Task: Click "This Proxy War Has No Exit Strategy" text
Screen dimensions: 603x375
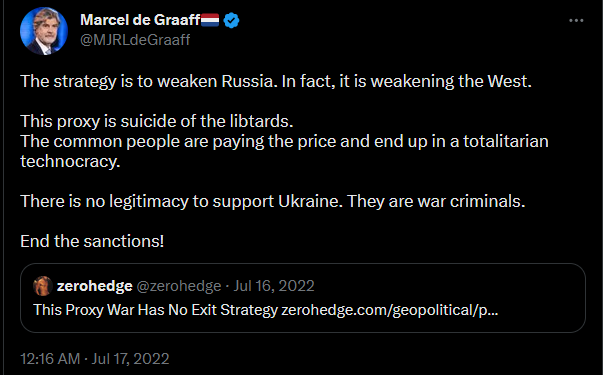Action: (x=155, y=310)
